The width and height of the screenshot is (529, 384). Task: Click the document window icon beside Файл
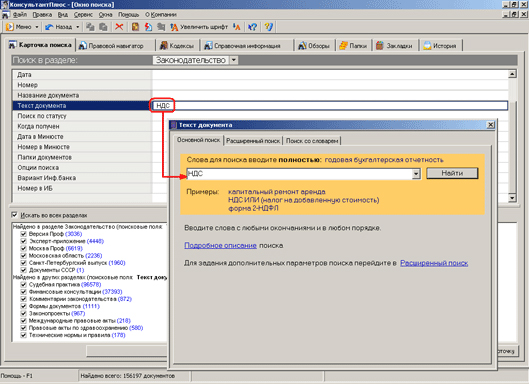click(5, 15)
